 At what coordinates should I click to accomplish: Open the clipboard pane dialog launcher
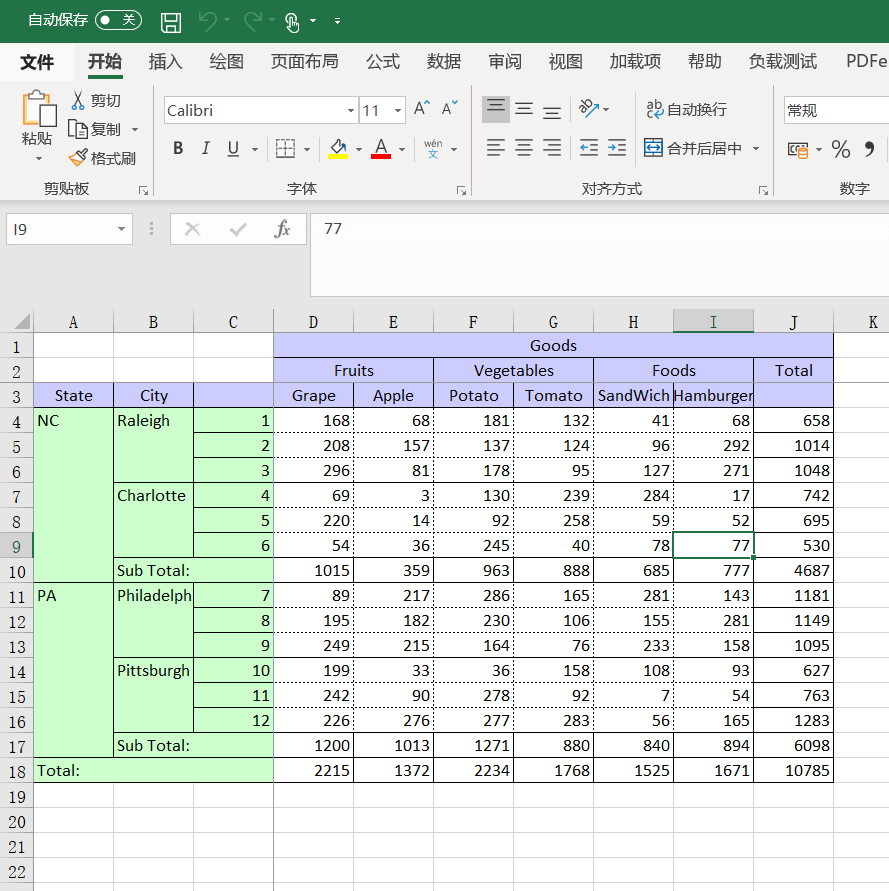(143, 191)
